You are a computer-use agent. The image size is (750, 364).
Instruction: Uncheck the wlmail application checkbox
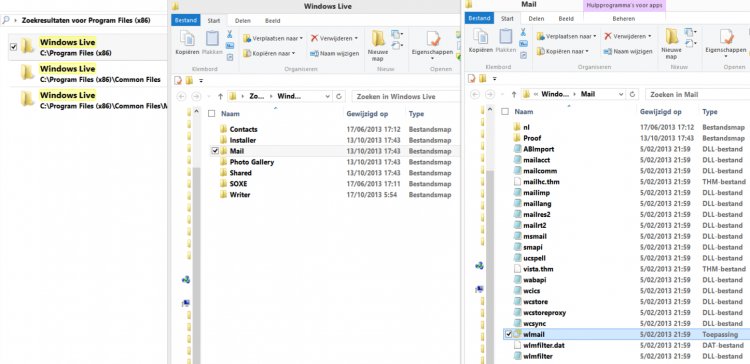[508, 334]
